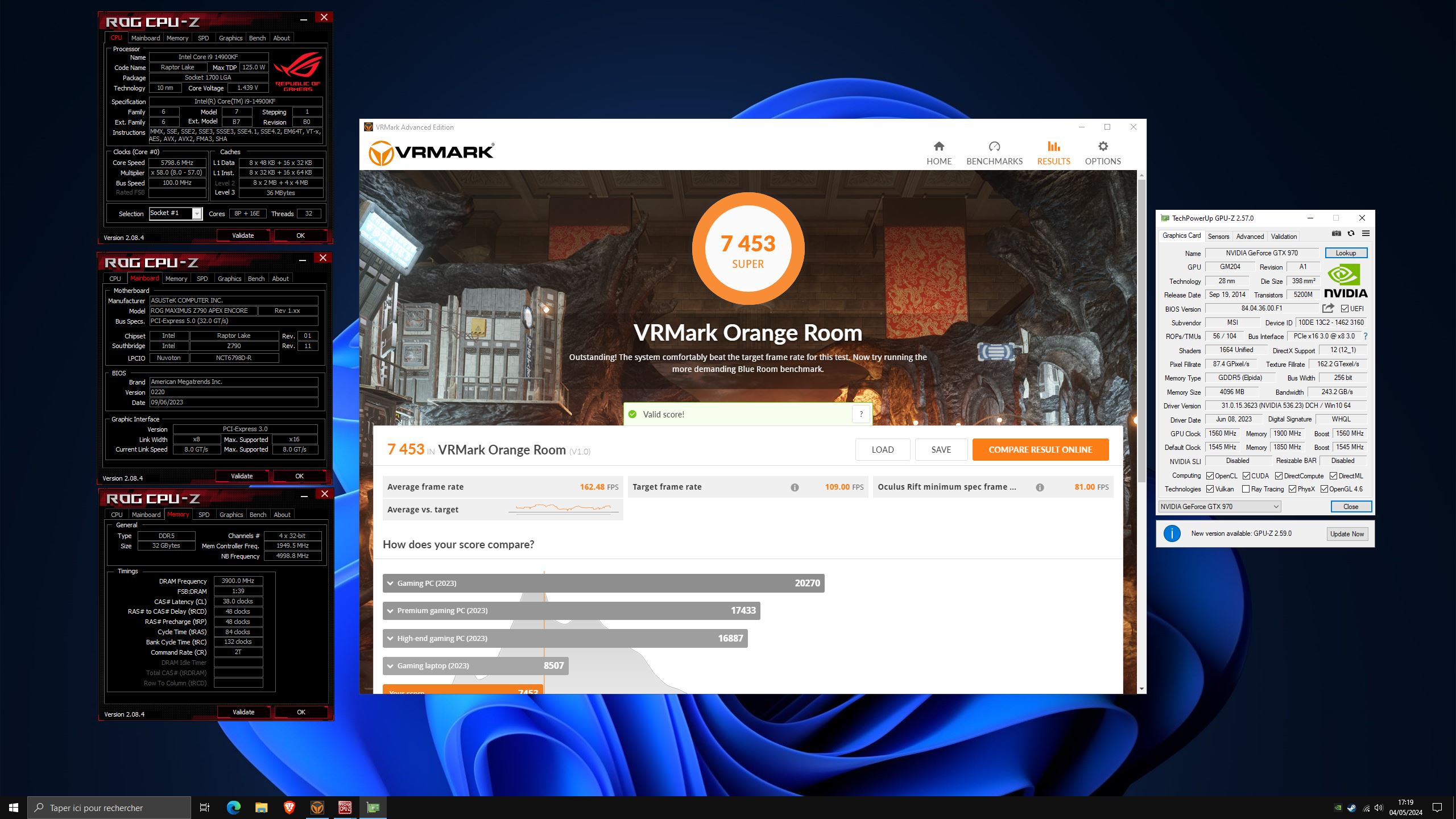
Task: Toggle DirectML checkbox in GPU-Z
Action: (x=1333, y=476)
